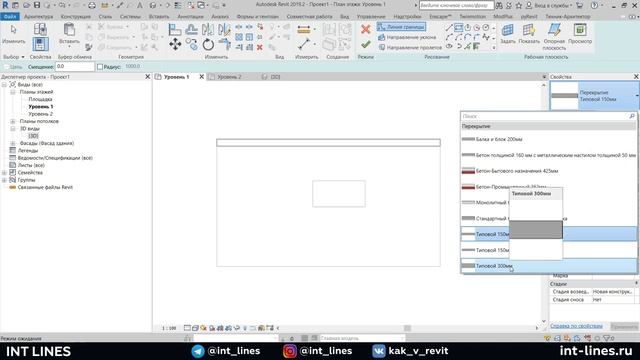Click the Смещение offset input field

75,67
